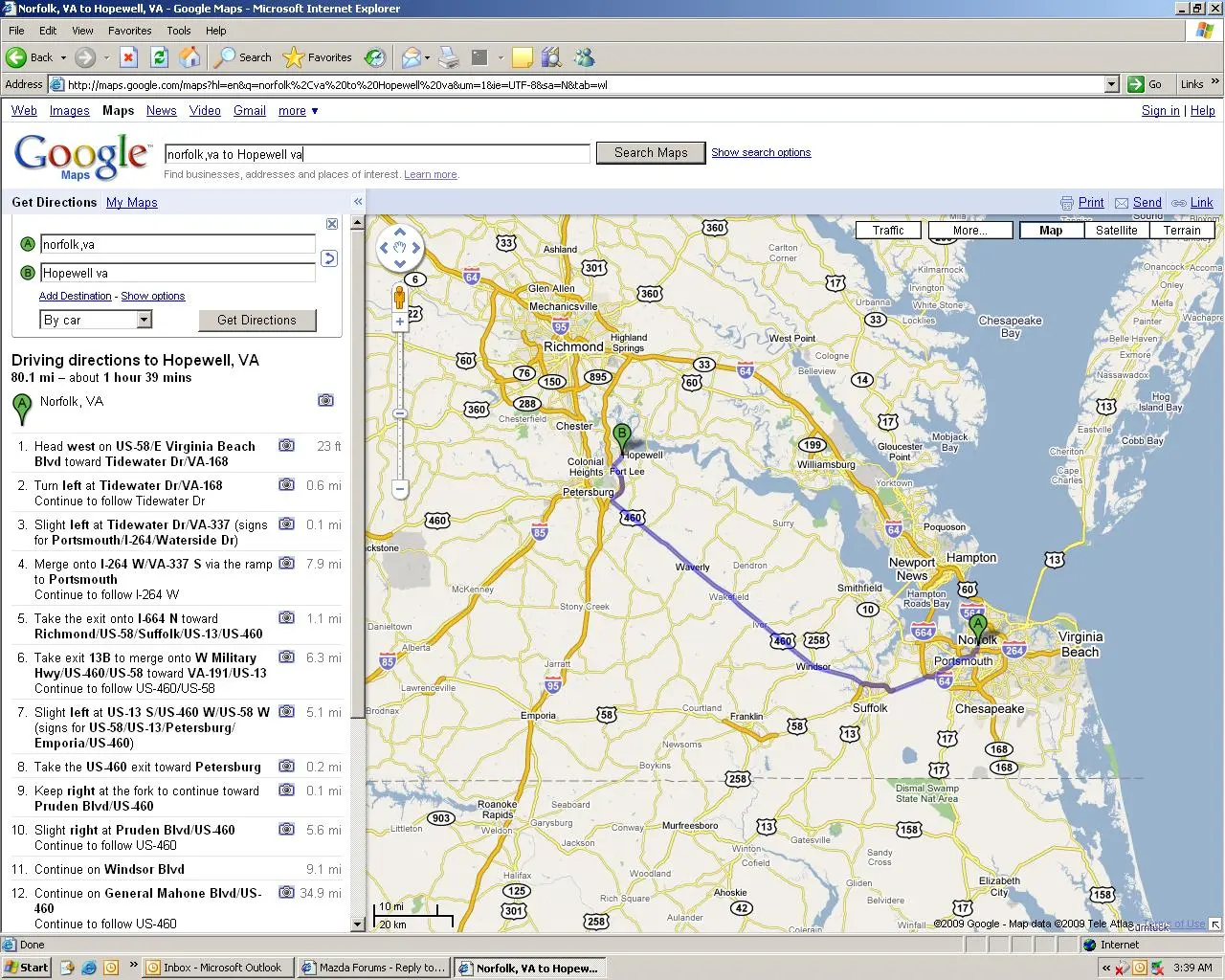Expand the address bar dropdown arrow
The height and width of the screenshot is (980, 1225).
[x=1111, y=84]
